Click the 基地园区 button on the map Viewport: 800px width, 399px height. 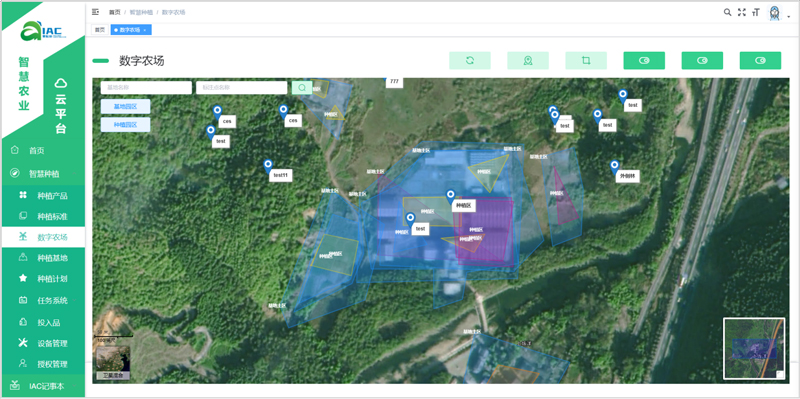[x=126, y=107]
